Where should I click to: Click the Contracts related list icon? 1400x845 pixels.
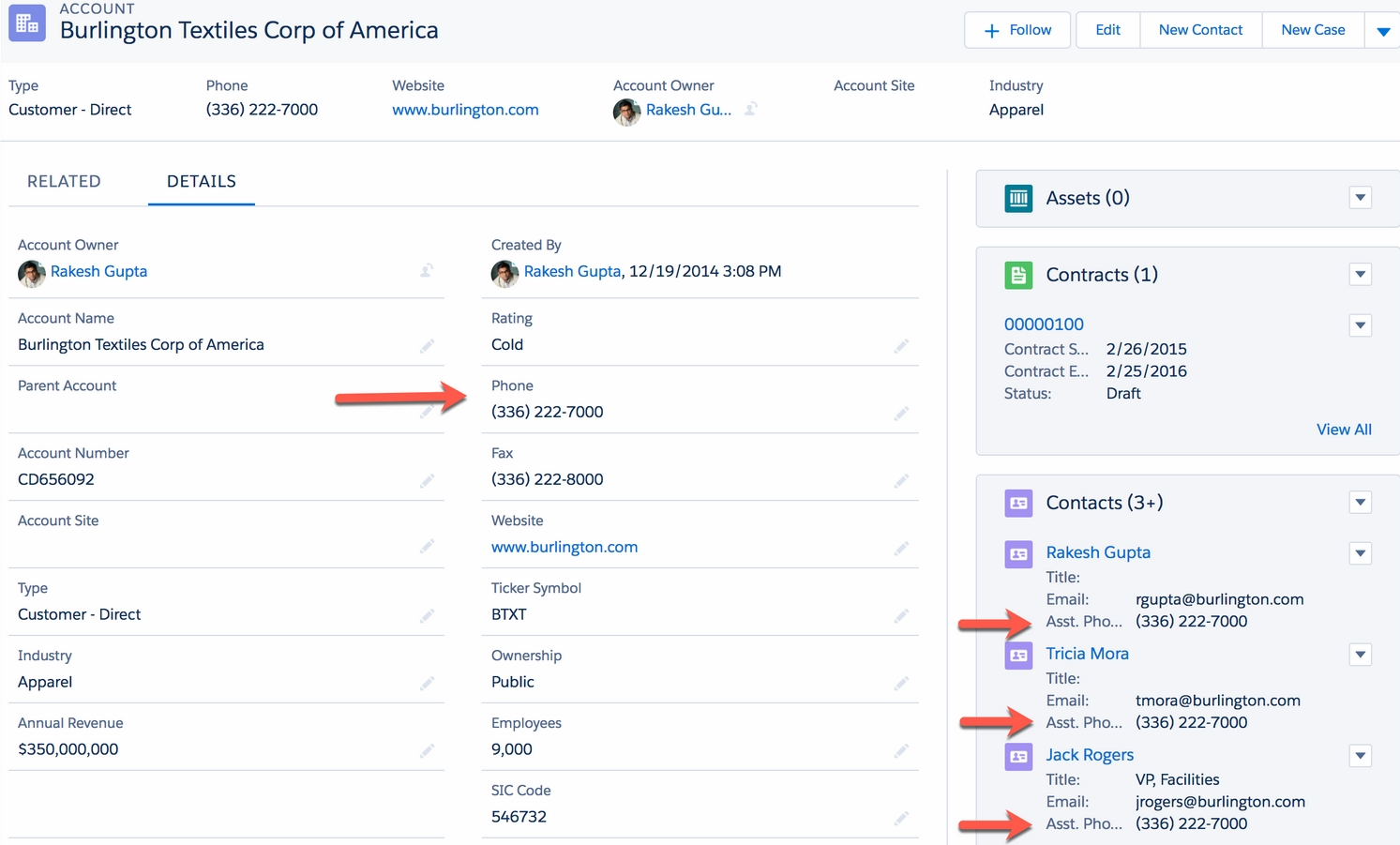[x=1018, y=275]
